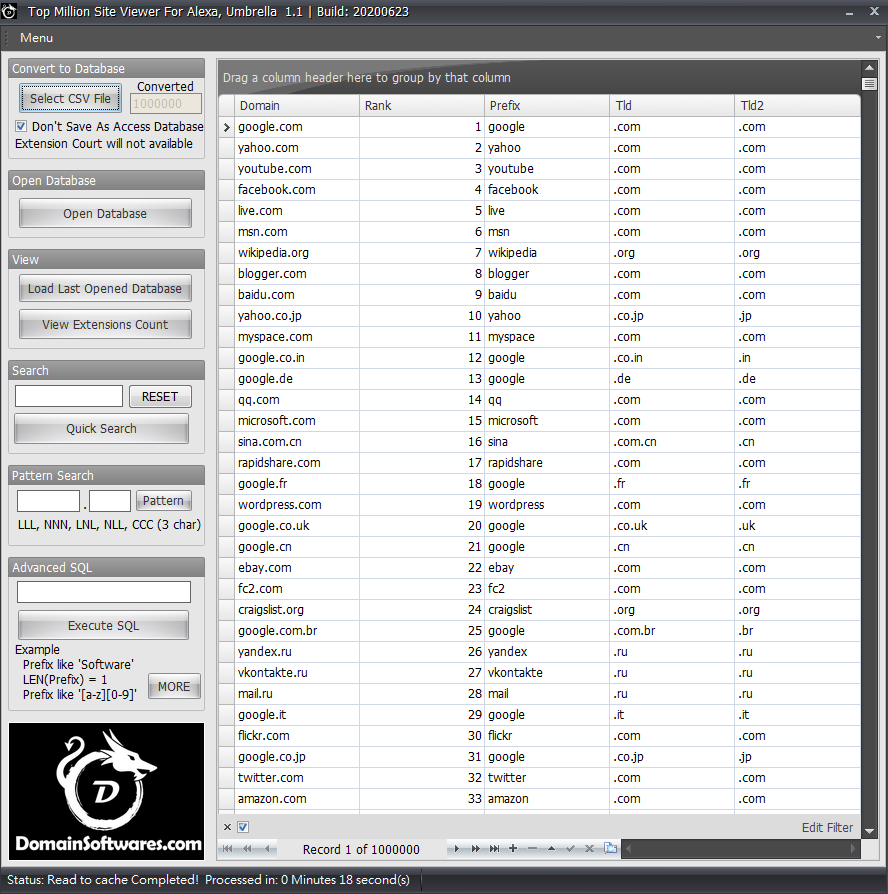This screenshot has width=888, height=894.
Task: Sort by the Rank column header
Action: coord(421,105)
